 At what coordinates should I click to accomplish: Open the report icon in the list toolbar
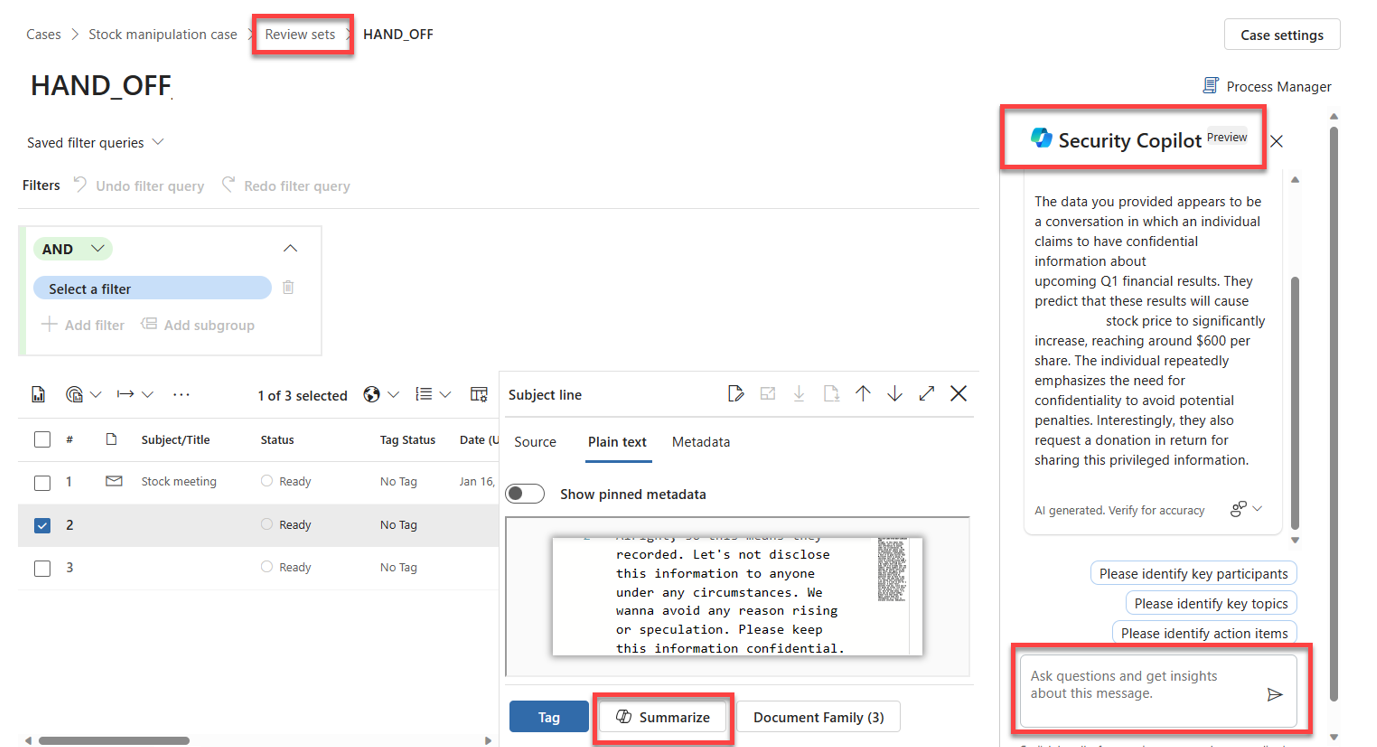(39, 395)
